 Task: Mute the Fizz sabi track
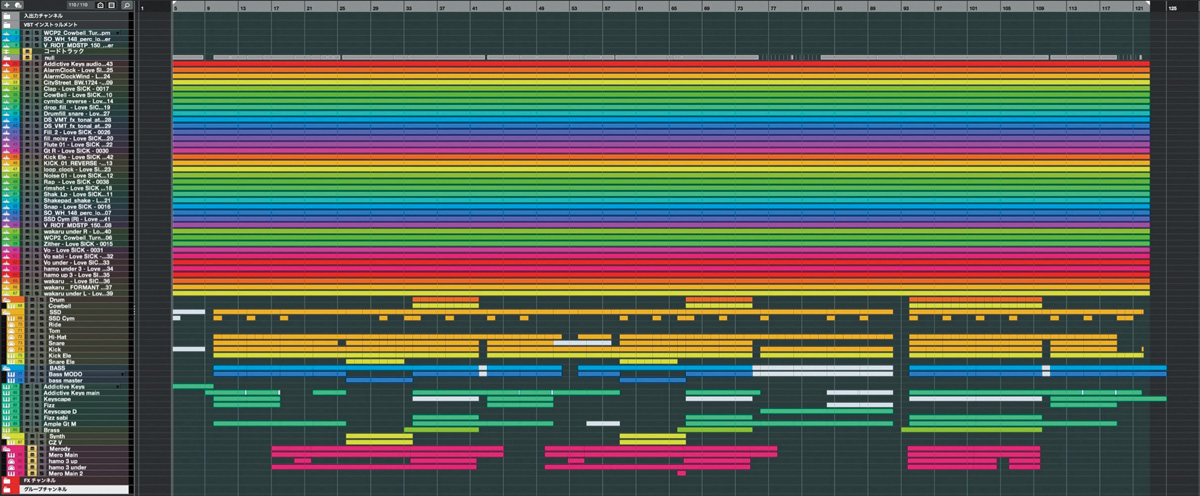[27, 418]
